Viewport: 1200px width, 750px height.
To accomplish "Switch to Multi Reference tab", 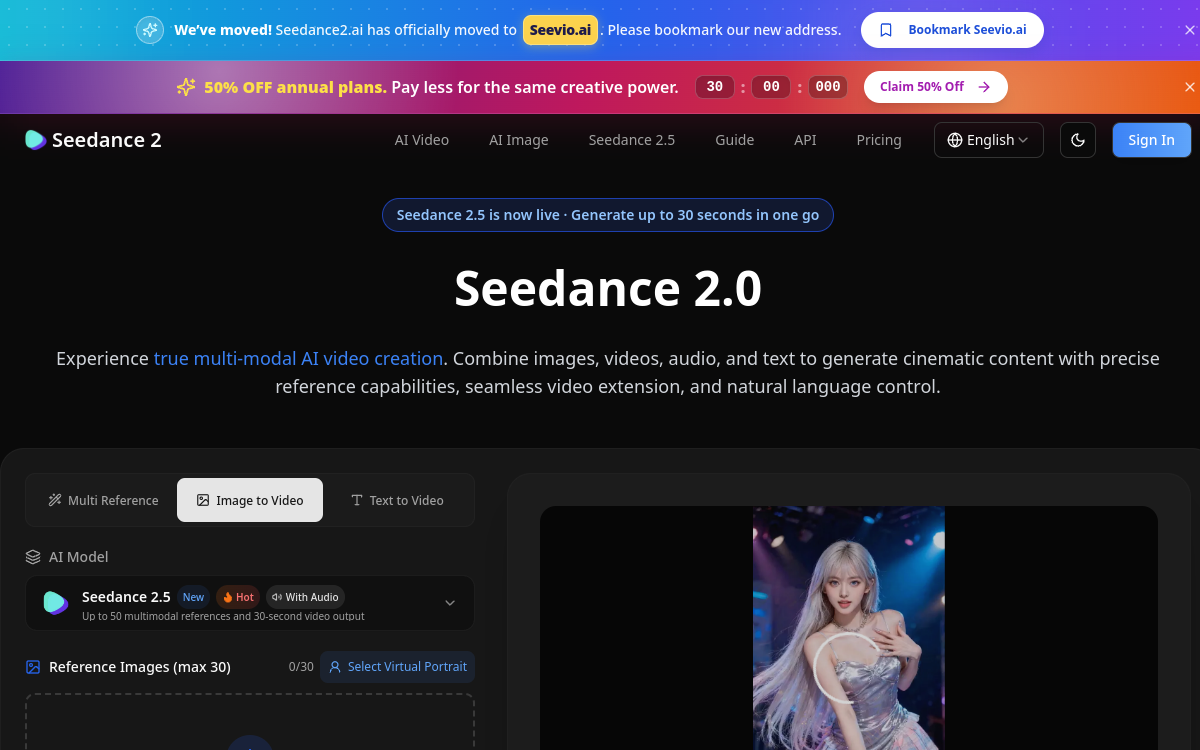I will (x=103, y=500).
